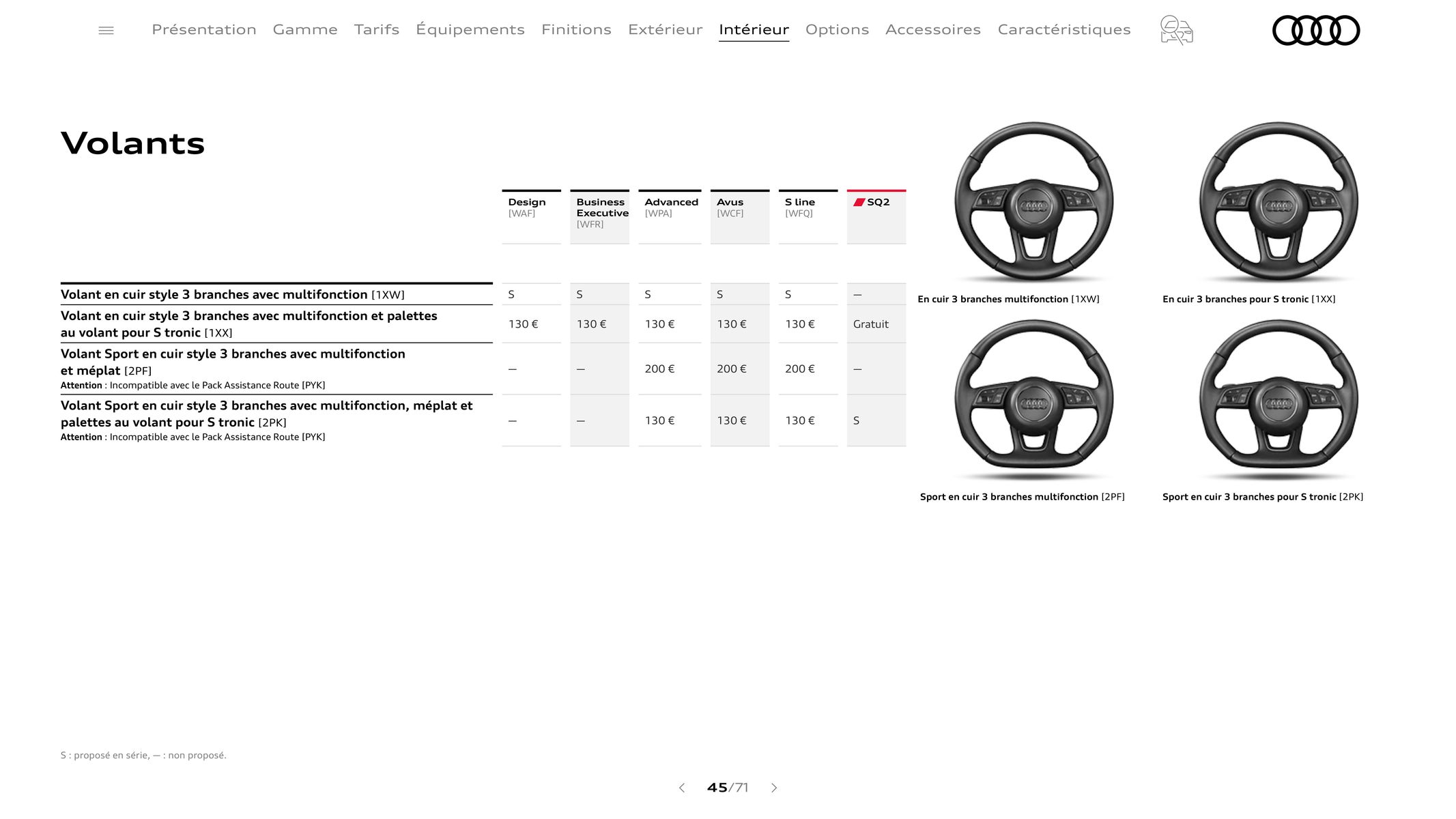The image size is (1456, 819).
Task: Click caption 'Sport en cuir 3 branches multifonction [2PF]'
Action: pyautogui.click(x=1022, y=497)
